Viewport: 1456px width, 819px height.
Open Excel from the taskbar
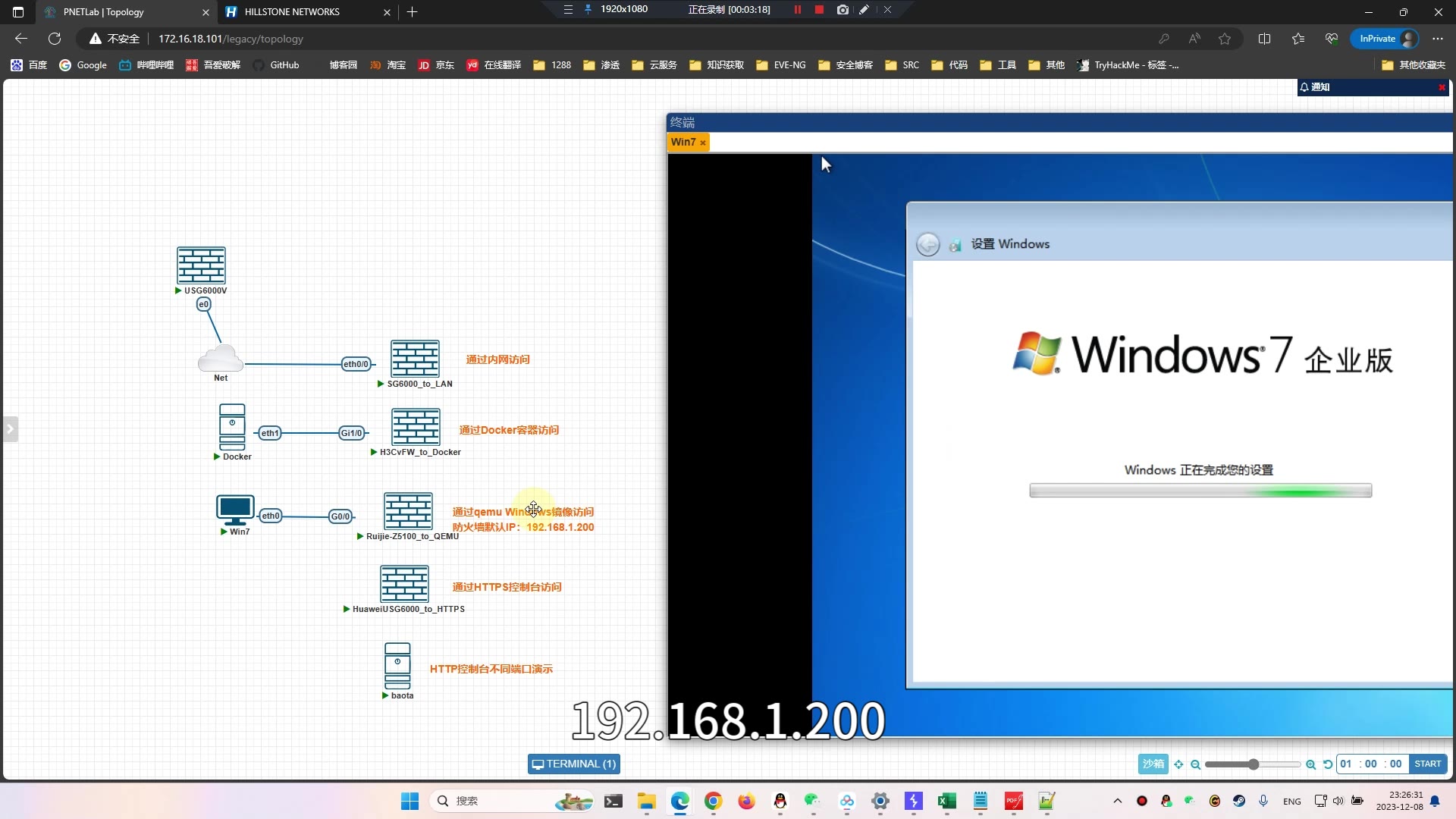tap(946, 801)
